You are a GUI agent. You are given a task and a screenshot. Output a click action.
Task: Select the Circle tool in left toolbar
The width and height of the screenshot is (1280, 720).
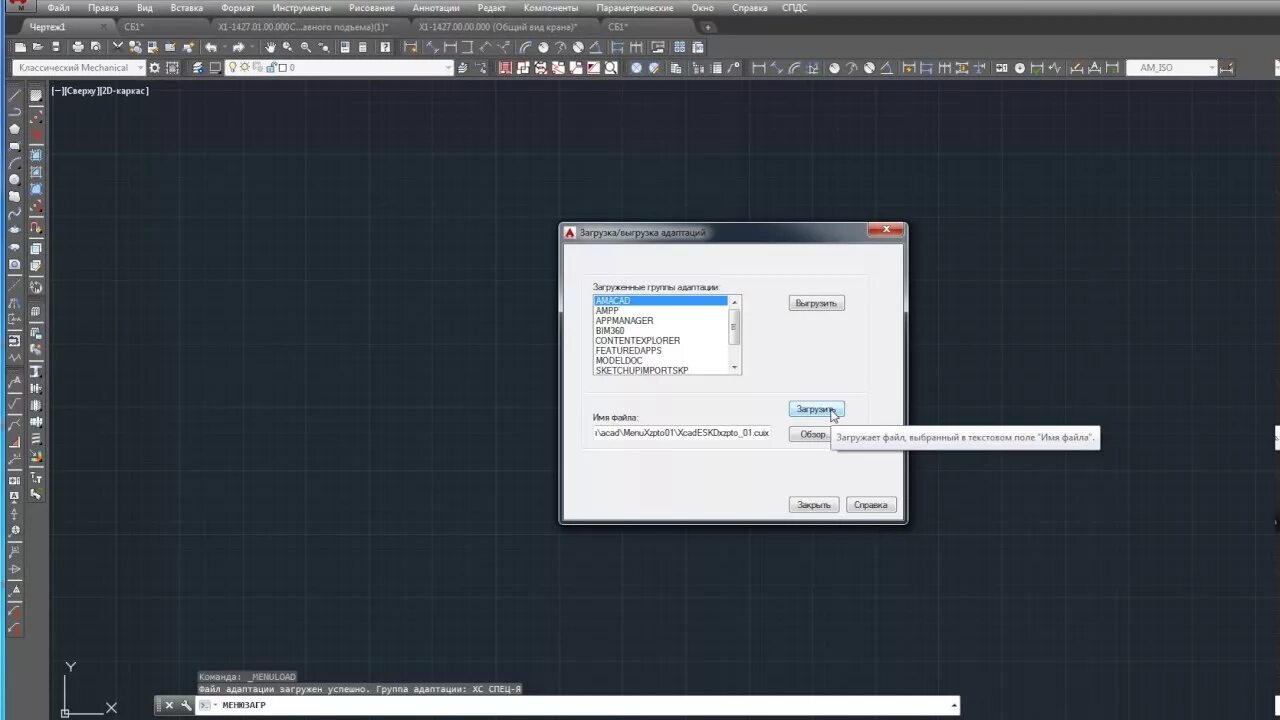pyautogui.click(x=14, y=180)
